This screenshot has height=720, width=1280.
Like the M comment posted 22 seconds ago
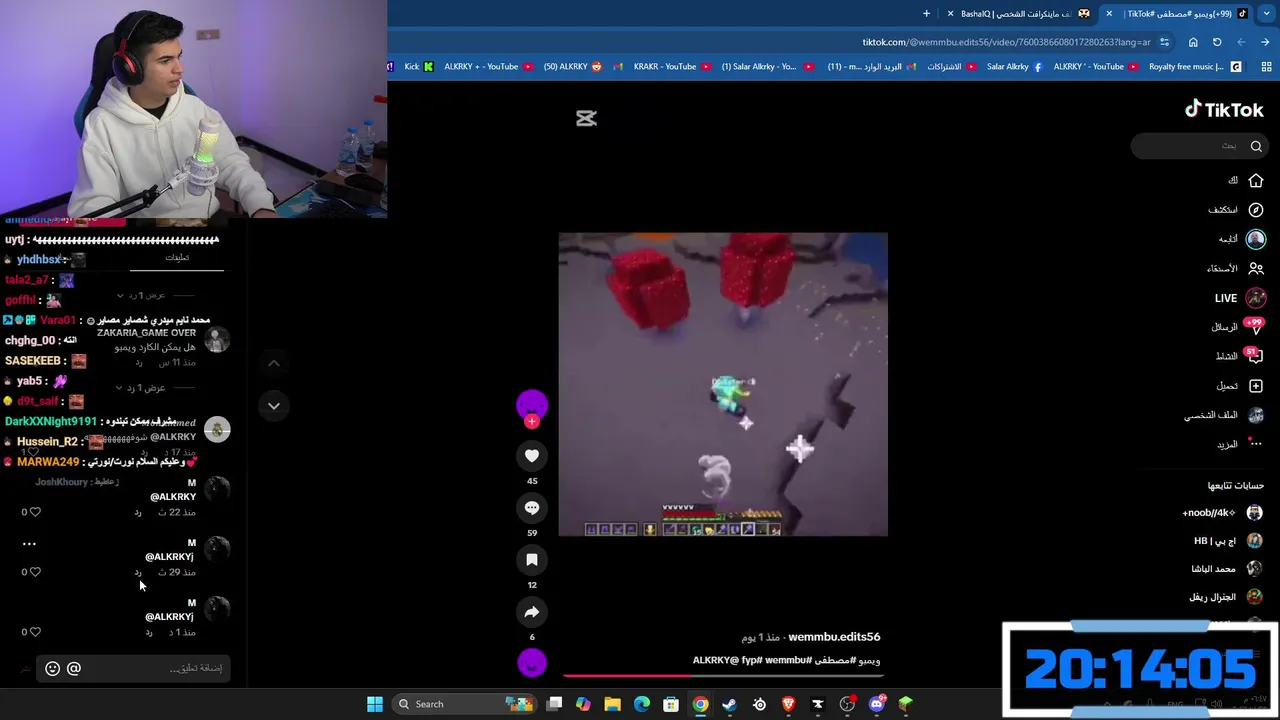[35, 512]
